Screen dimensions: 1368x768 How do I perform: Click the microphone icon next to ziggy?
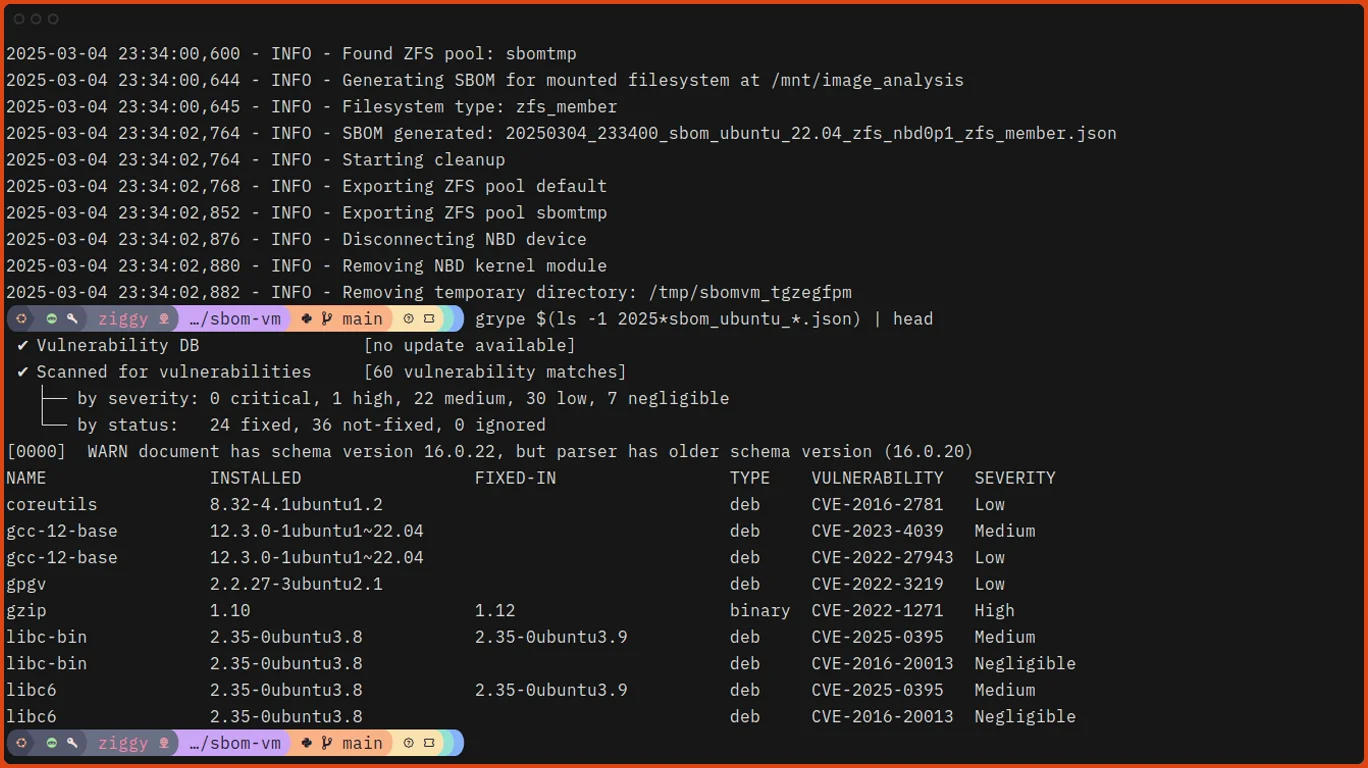pos(163,319)
